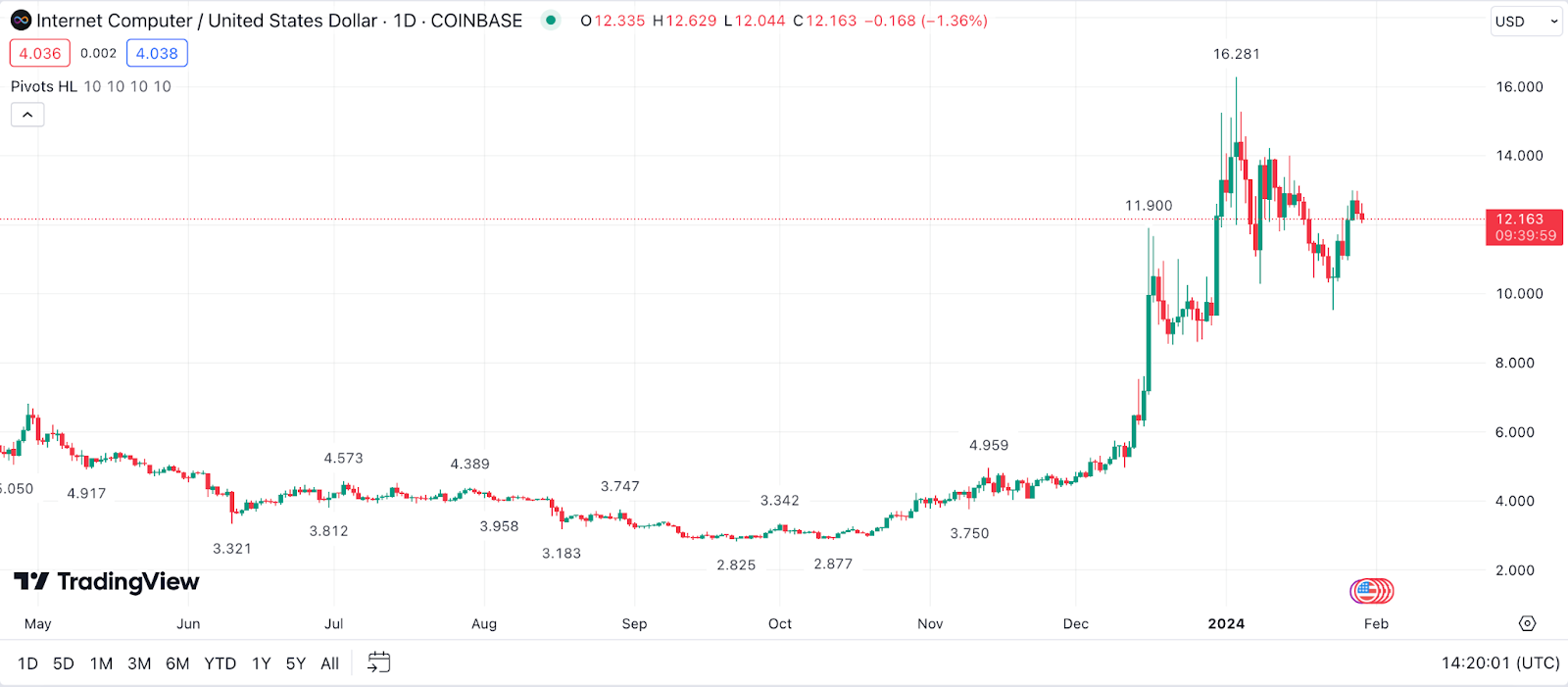1568x687 pixels.
Task: Open the USD currency dropdown
Action: (1526, 22)
